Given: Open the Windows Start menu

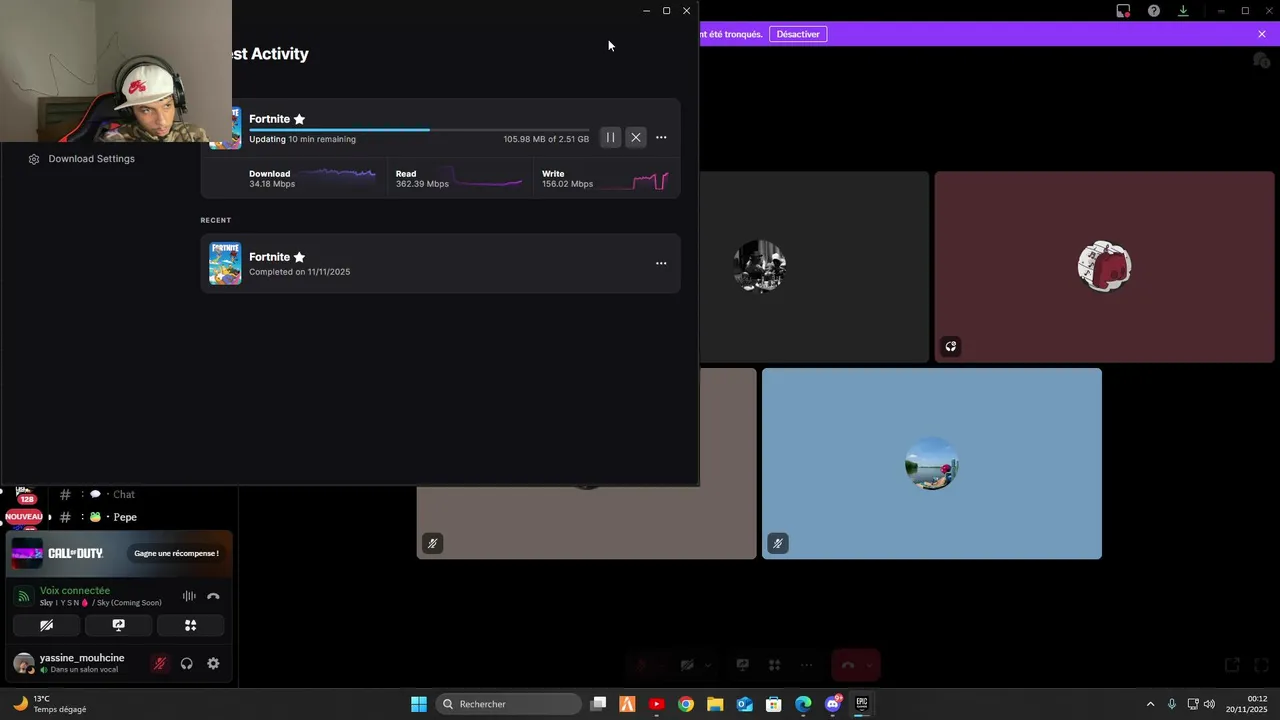Looking at the screenshot, I should click(x=419, y=704).
